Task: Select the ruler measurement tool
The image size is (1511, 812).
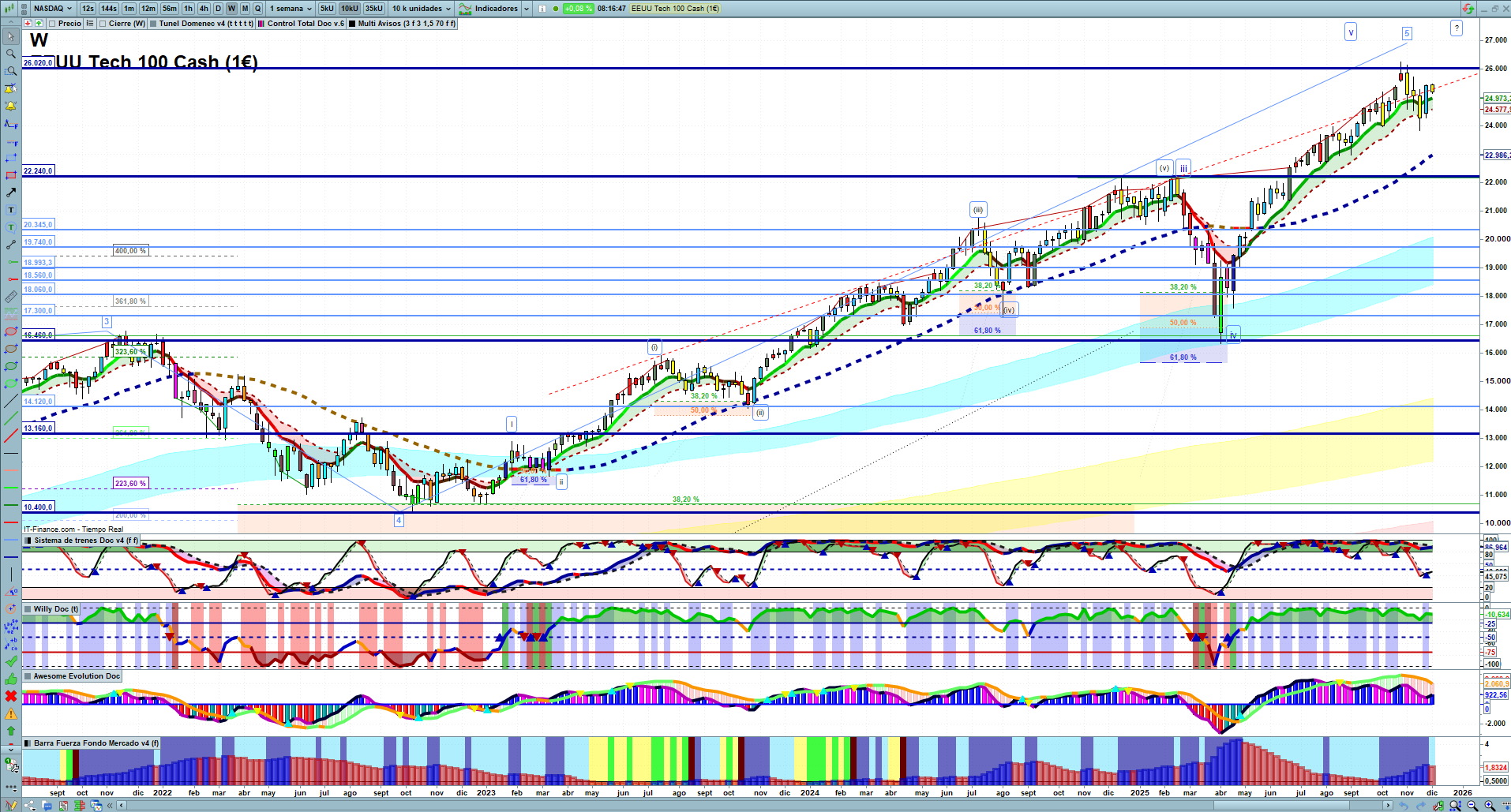Action: click(x=11, y=297)
